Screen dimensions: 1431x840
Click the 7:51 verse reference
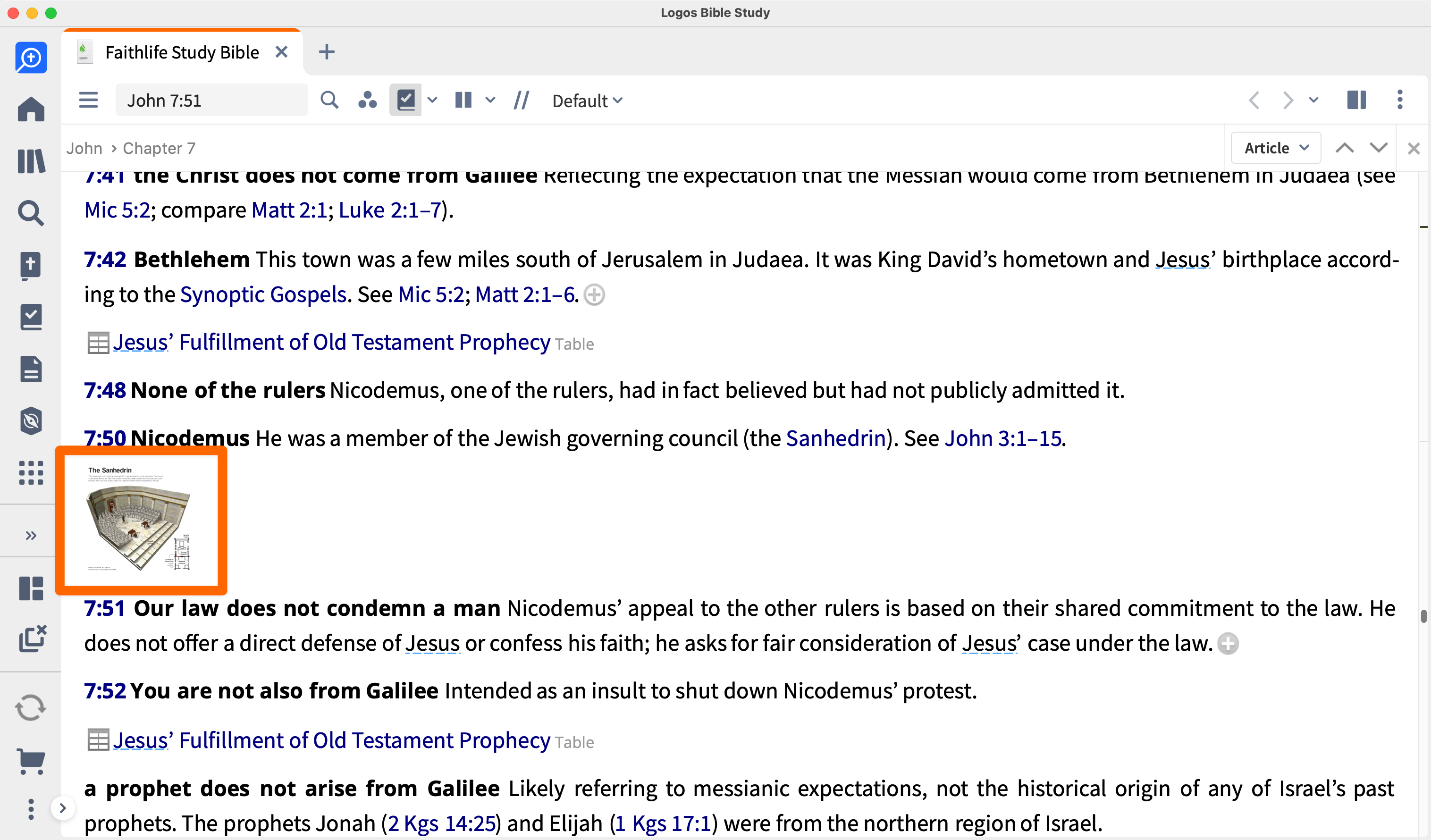coord(104,608)
